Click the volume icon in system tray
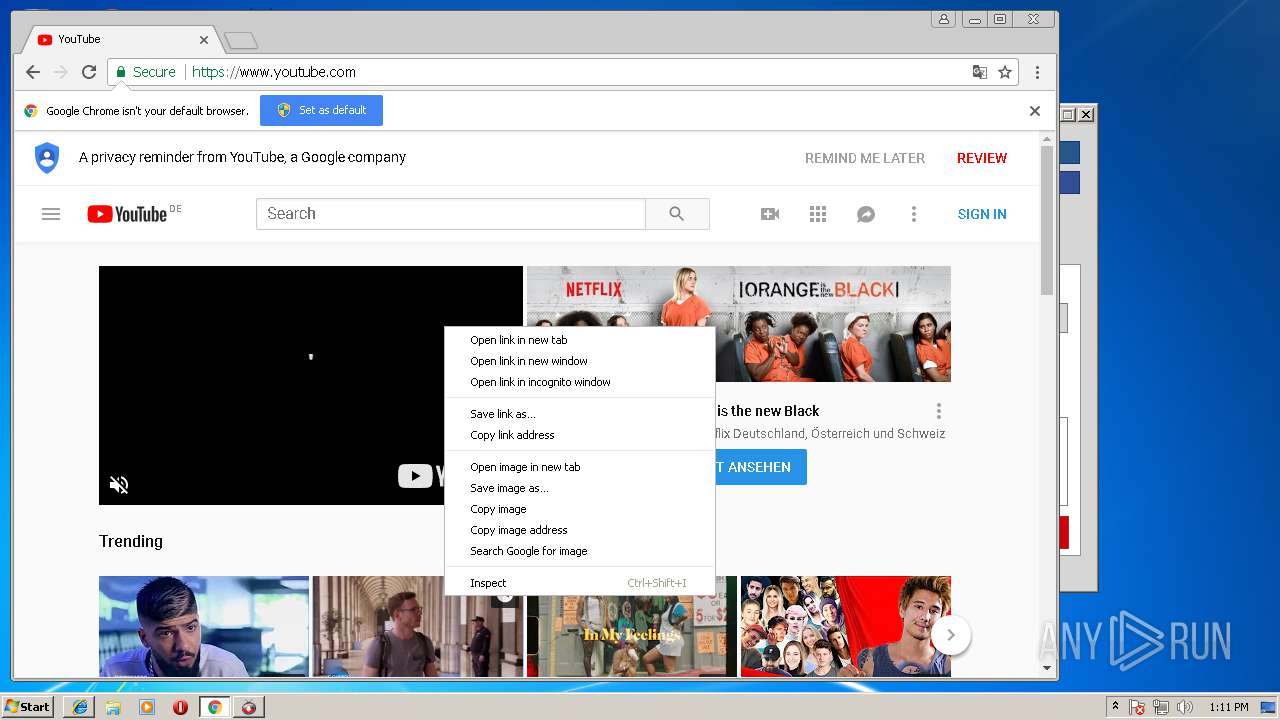 1185,707
